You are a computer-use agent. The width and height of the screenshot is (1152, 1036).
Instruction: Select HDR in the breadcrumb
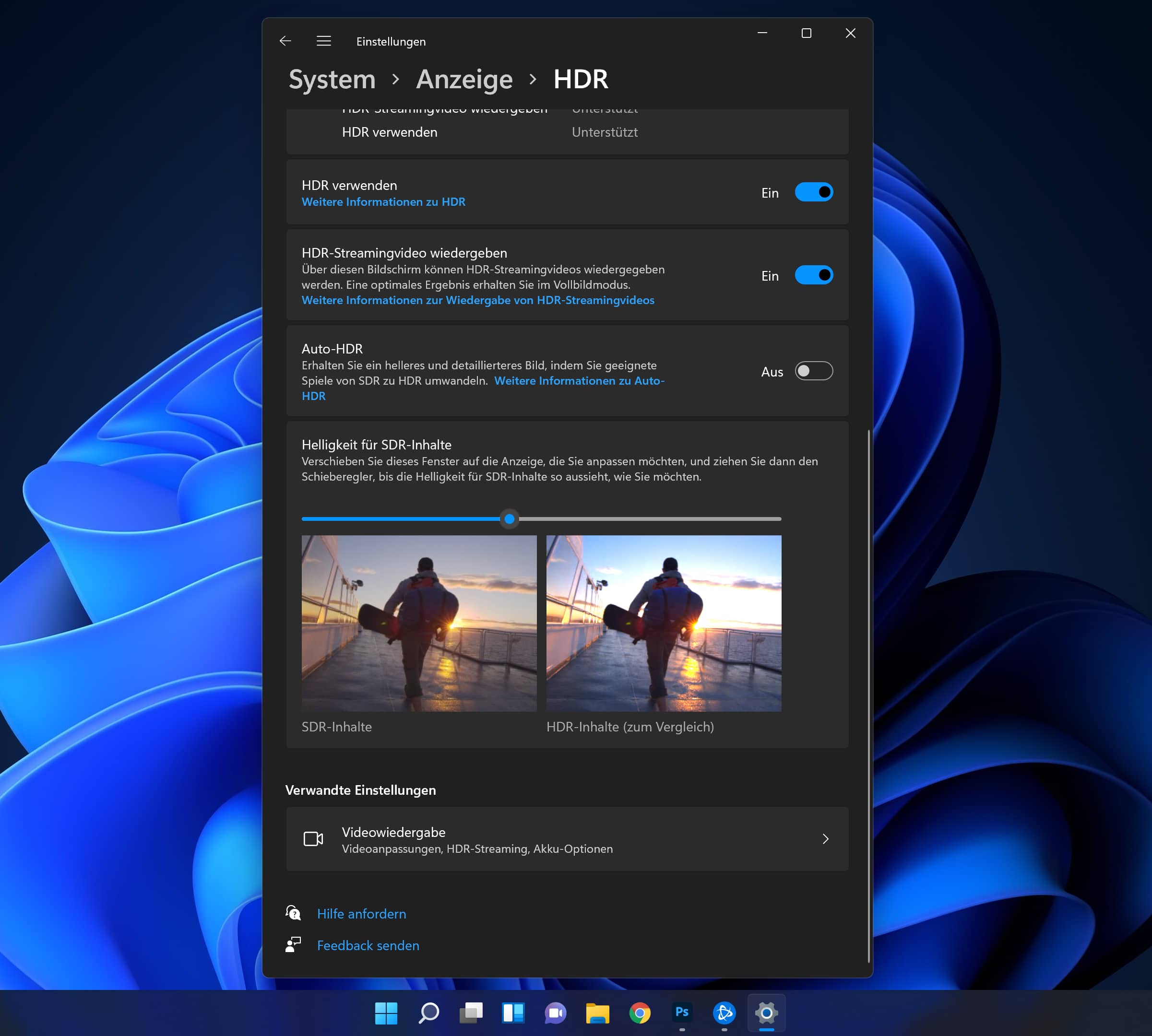581,79
